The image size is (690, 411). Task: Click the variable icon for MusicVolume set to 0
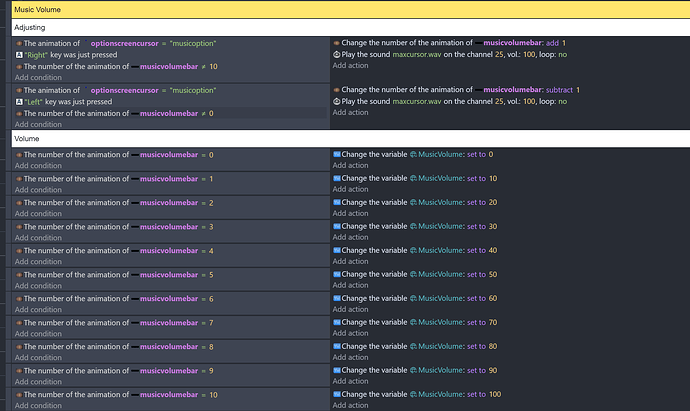point(337,155)
